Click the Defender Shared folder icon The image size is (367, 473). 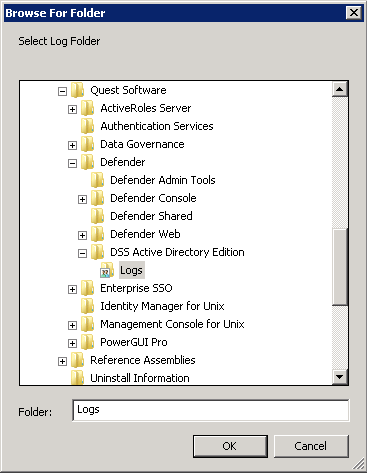97,216
